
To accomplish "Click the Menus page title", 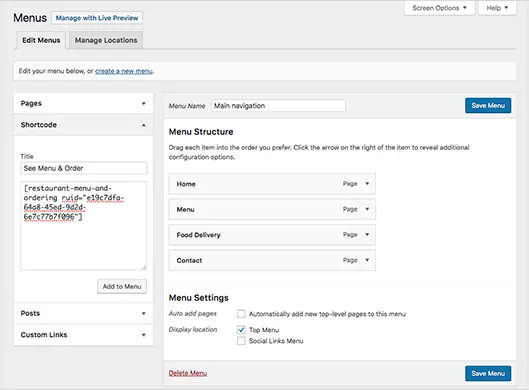I will click(x=30, y=18).
